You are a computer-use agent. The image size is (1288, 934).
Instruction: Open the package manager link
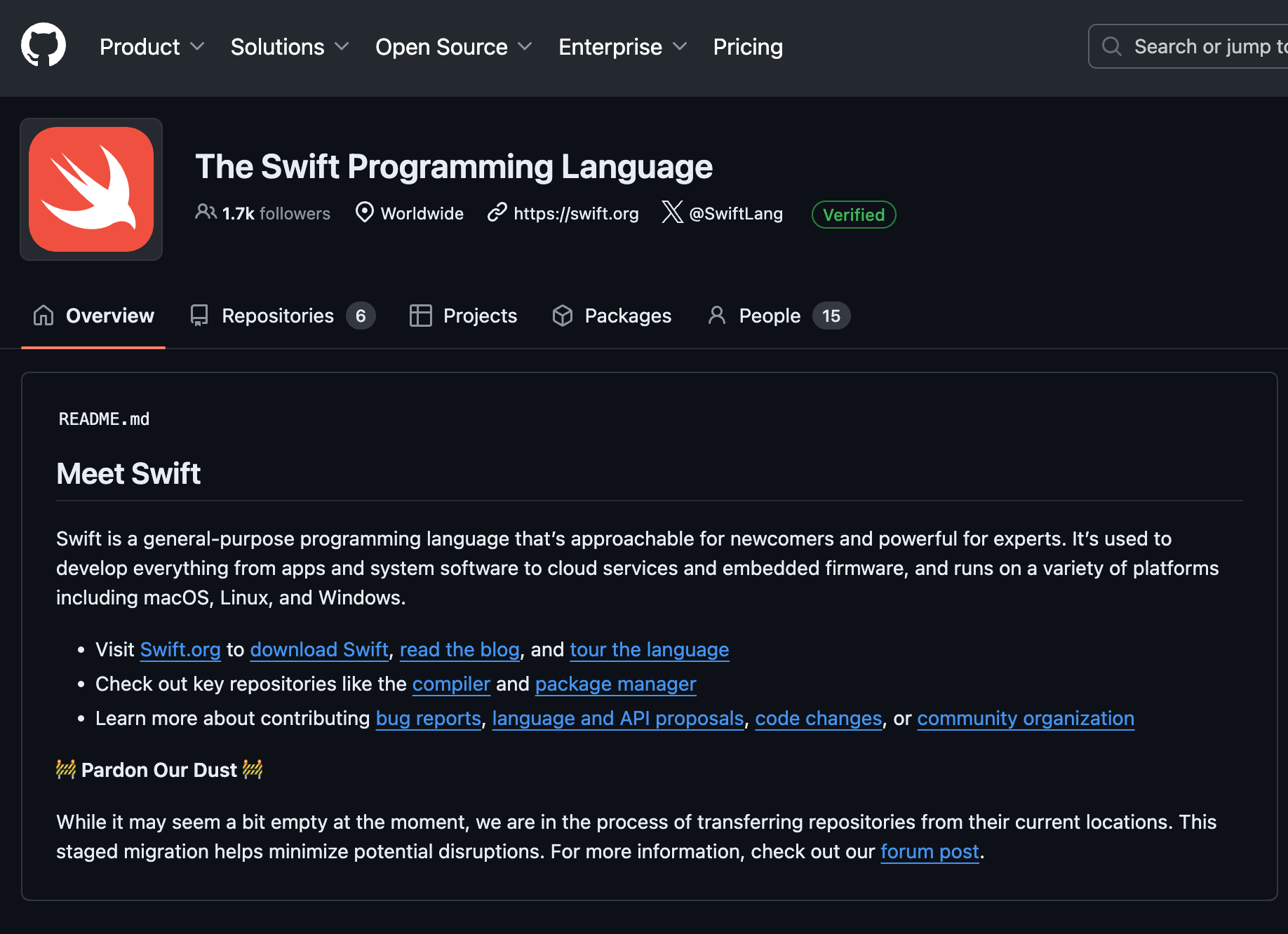[x=616, y=684]
